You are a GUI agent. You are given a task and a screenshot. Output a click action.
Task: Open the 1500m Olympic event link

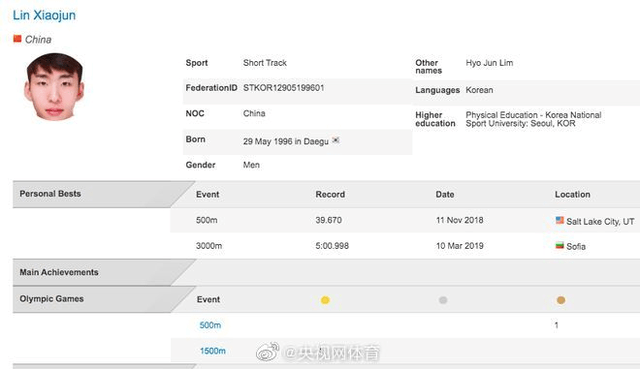click(212, 351)
